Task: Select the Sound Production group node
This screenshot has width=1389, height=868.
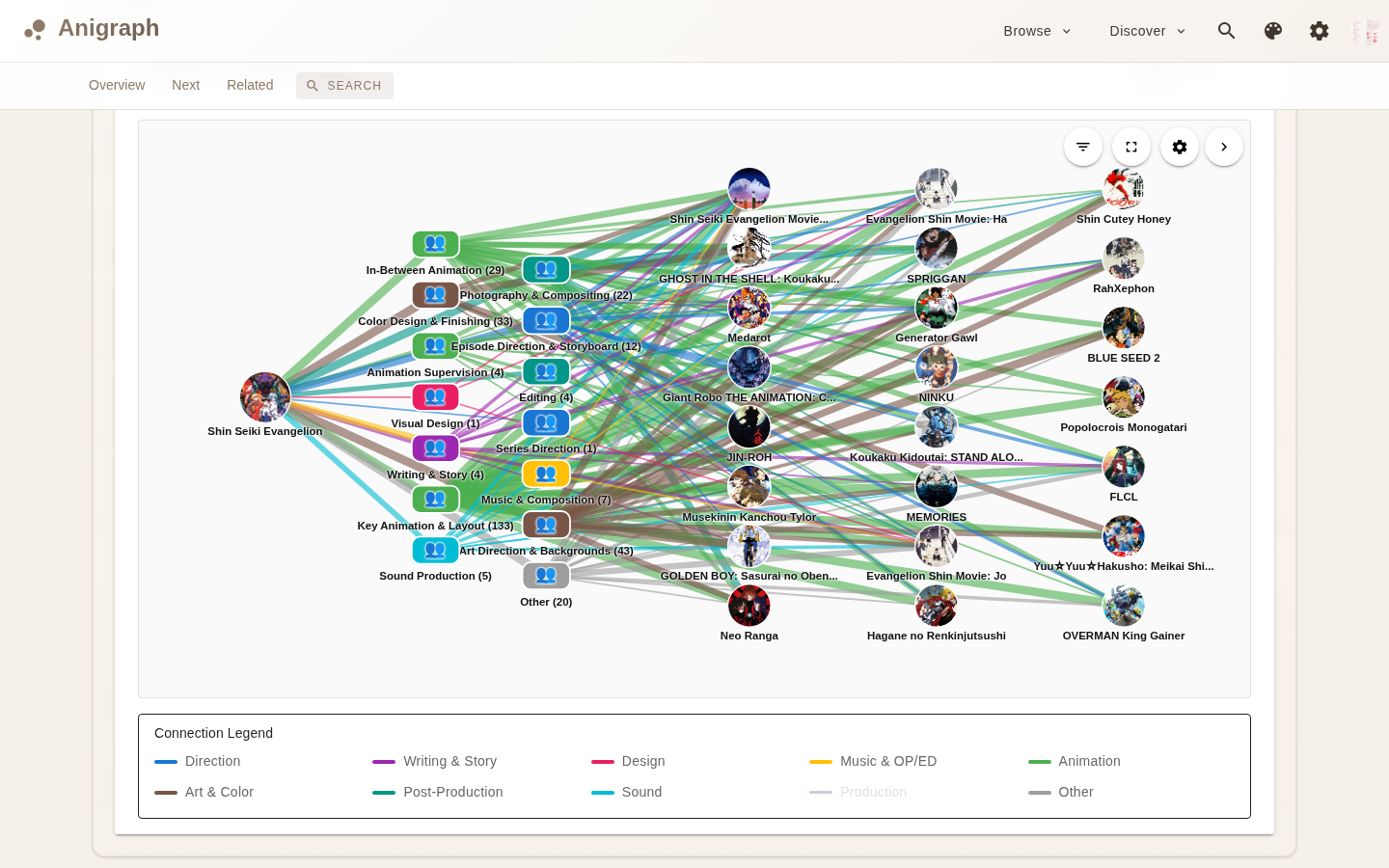Action: click(435, 551)
